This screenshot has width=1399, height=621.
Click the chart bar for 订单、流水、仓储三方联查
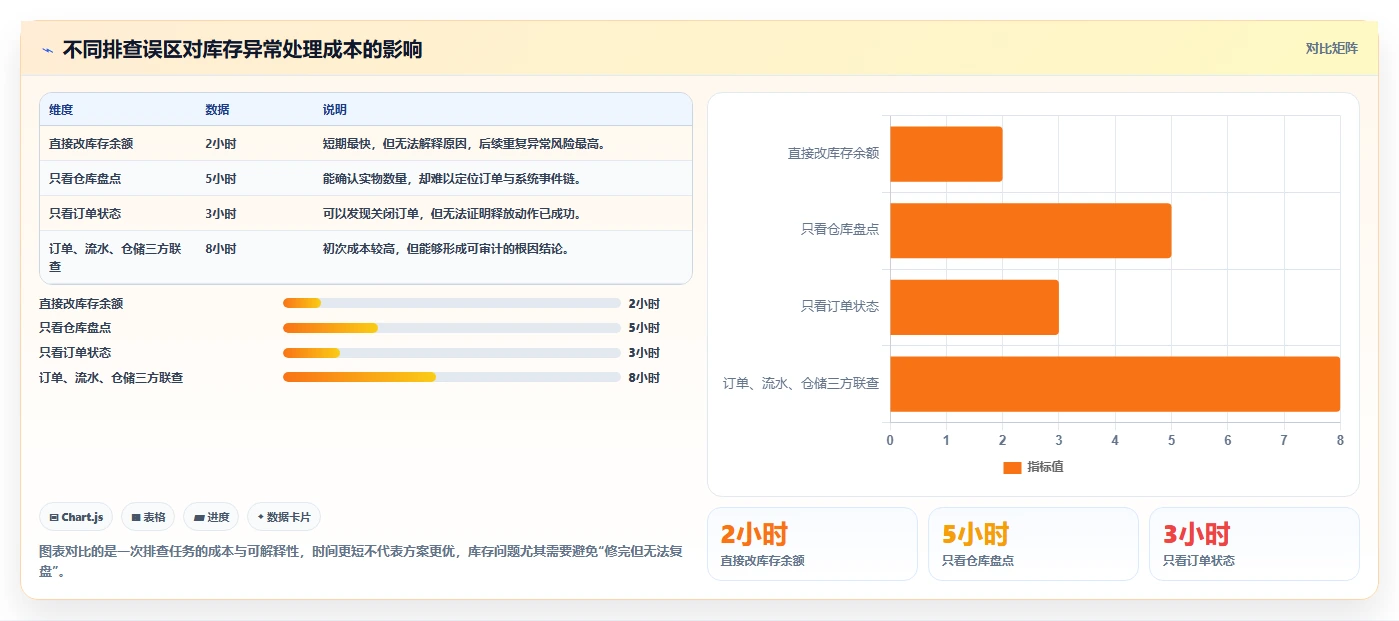pyautogui.click(x=1115, y=384)
